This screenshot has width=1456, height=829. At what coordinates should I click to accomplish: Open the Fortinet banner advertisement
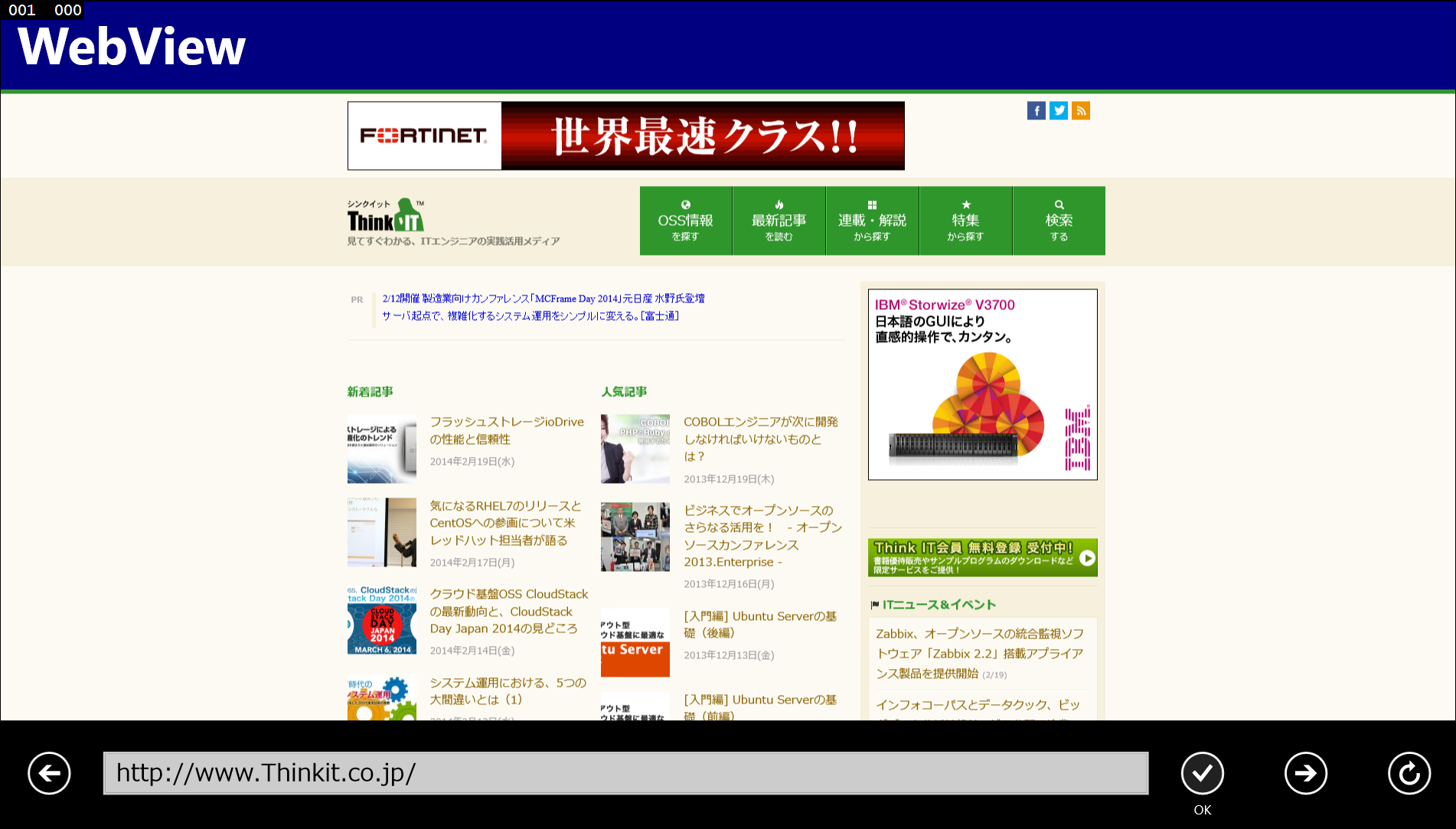click(x=625, y=135)
